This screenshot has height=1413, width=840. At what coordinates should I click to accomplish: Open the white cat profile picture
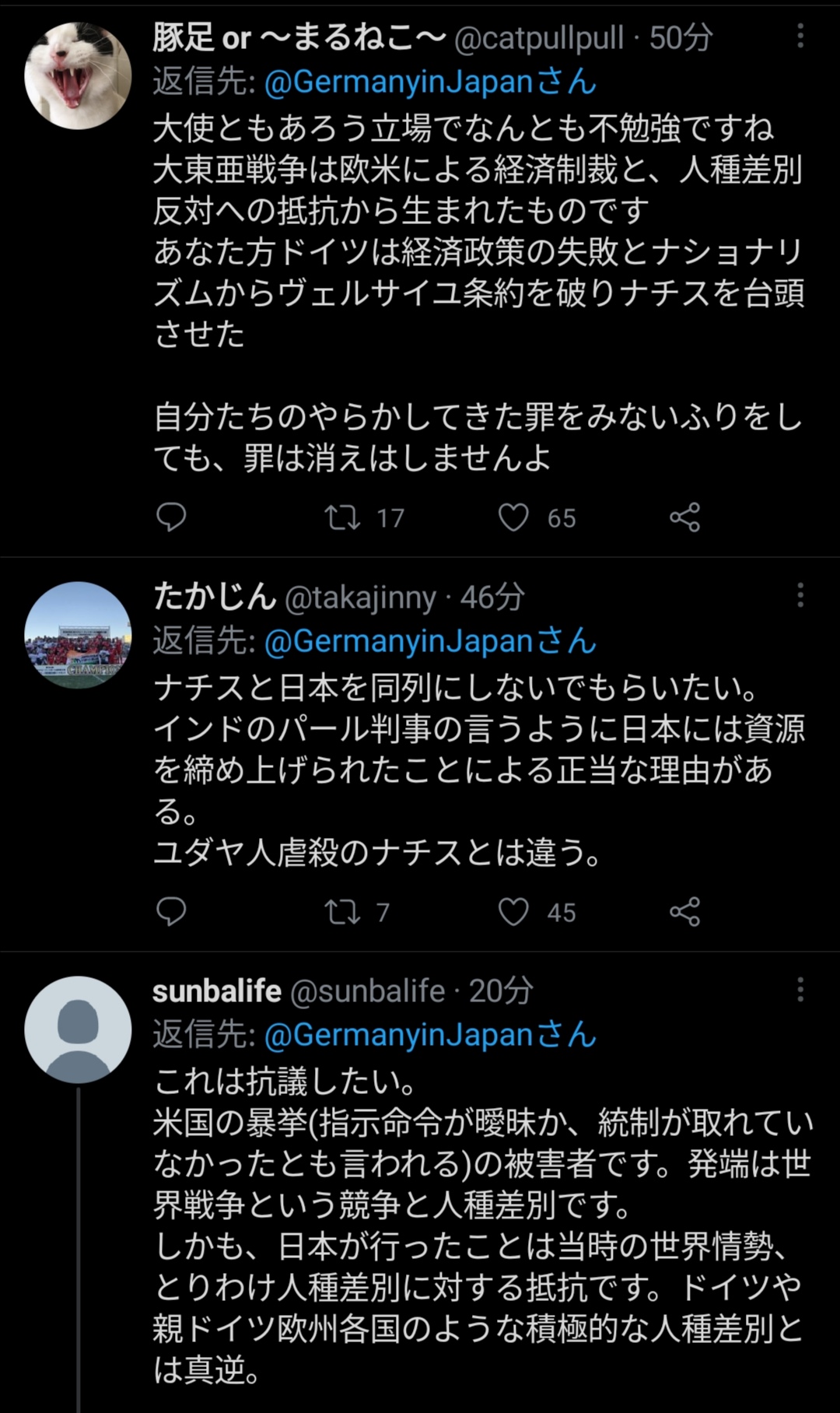(78, 75)
